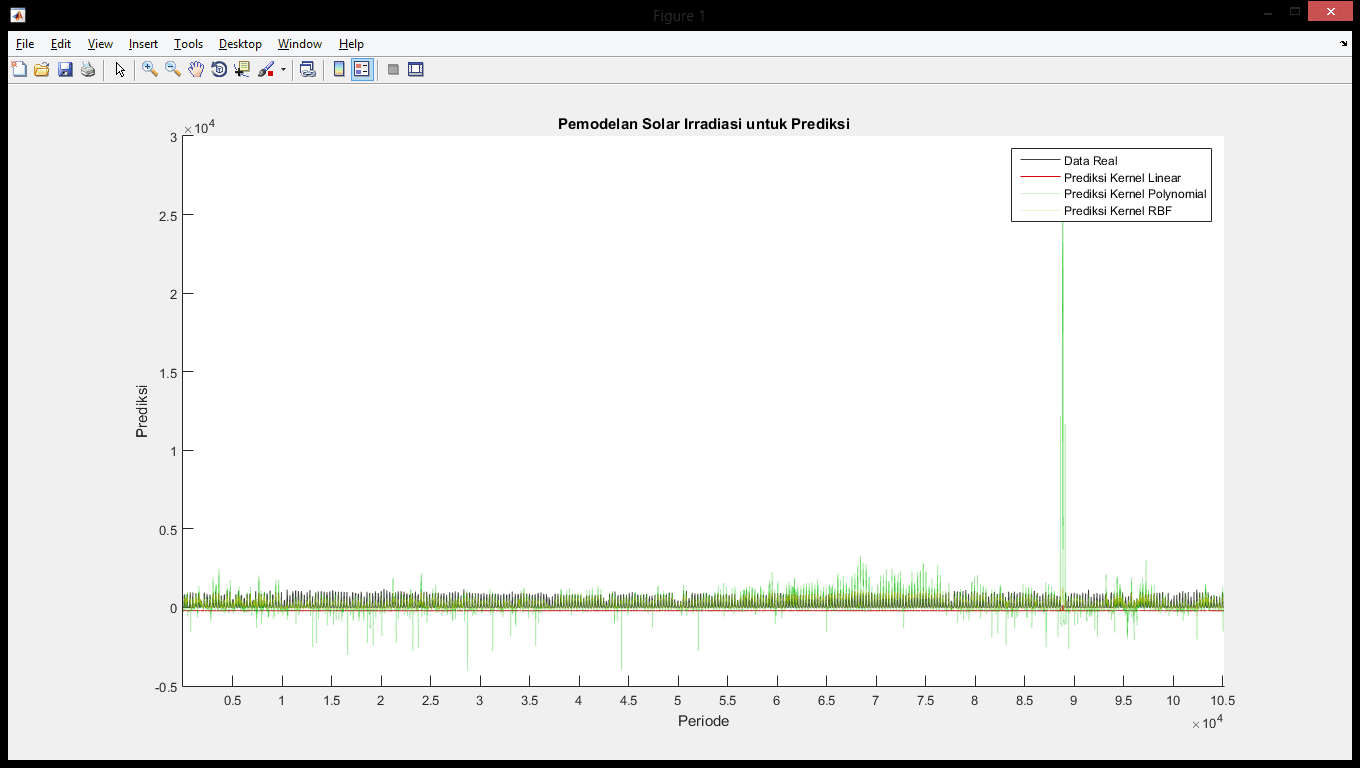Enable the Rotate 3D tool
This screenshot has width=1360, height=768.
tap(219, 69)
